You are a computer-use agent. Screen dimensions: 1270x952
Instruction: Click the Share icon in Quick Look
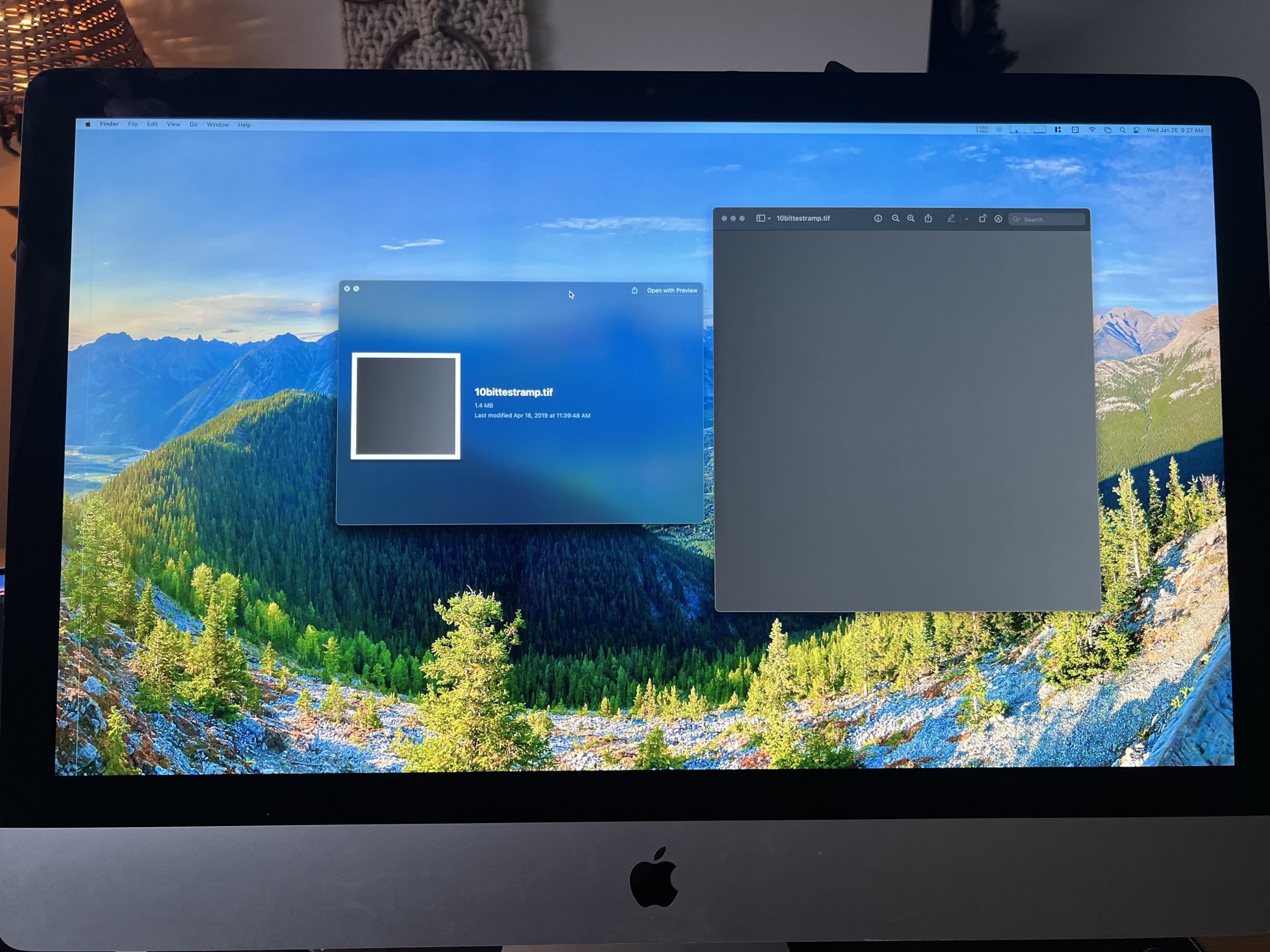pos(634,290)
